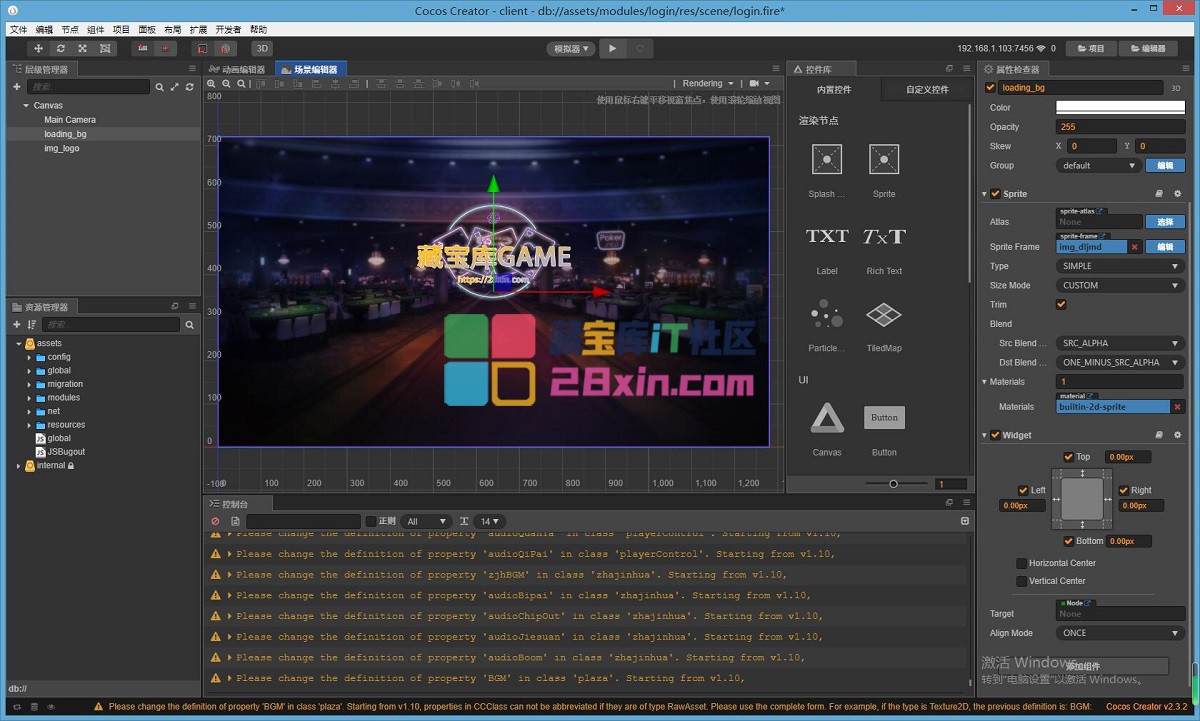Open the 开发者 menu
The height and width of the screenshot is (721, 1200).
pyautogui.click(x=228, y=30)
